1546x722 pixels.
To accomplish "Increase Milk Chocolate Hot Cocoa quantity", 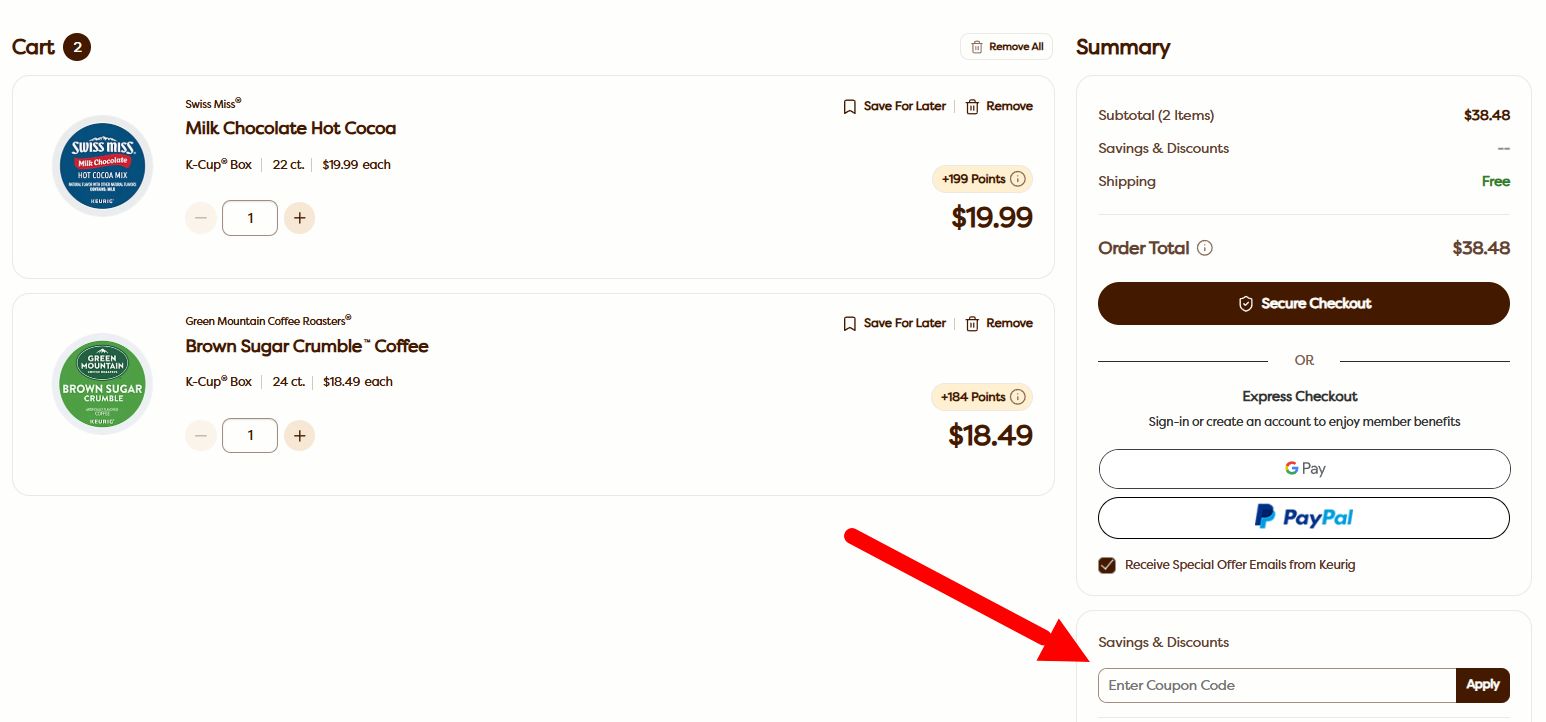I will click(299, 218).
